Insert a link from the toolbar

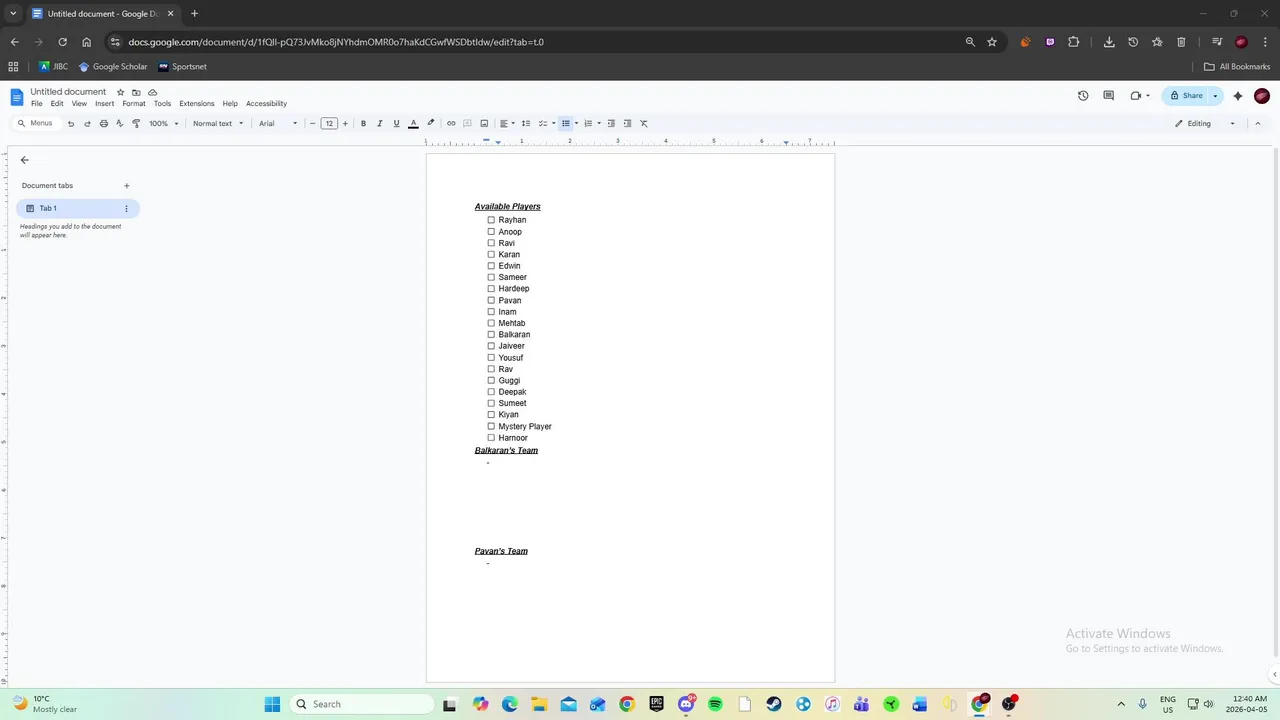click(x=451, y=124)
